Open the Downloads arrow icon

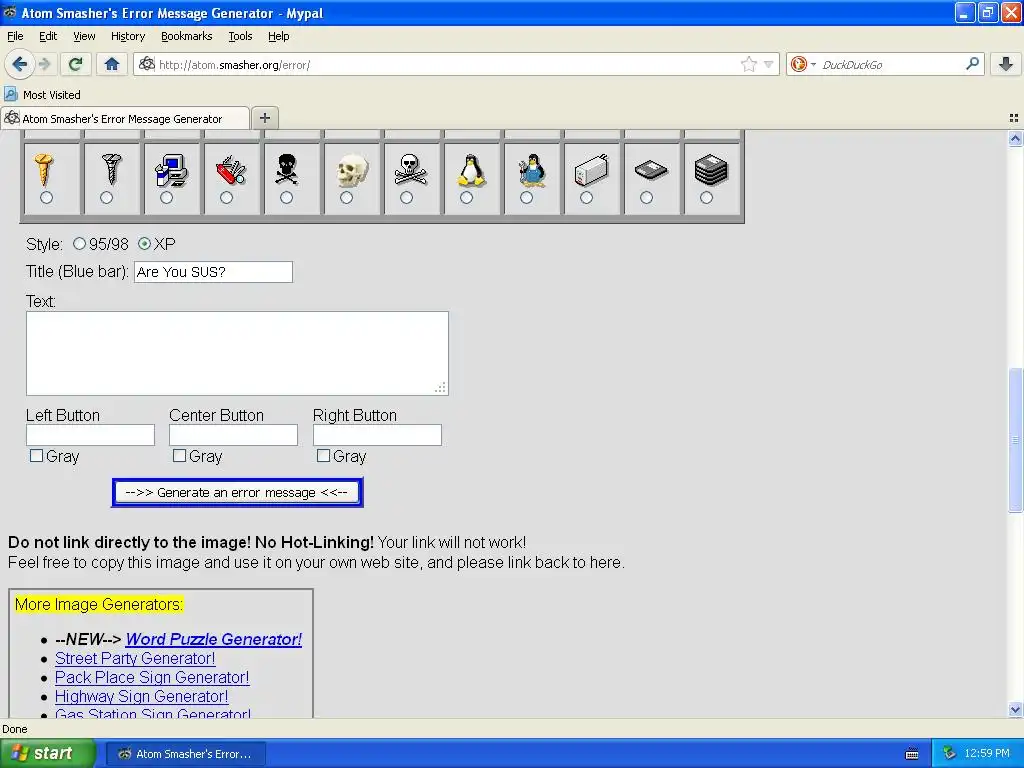(1006, 64)
